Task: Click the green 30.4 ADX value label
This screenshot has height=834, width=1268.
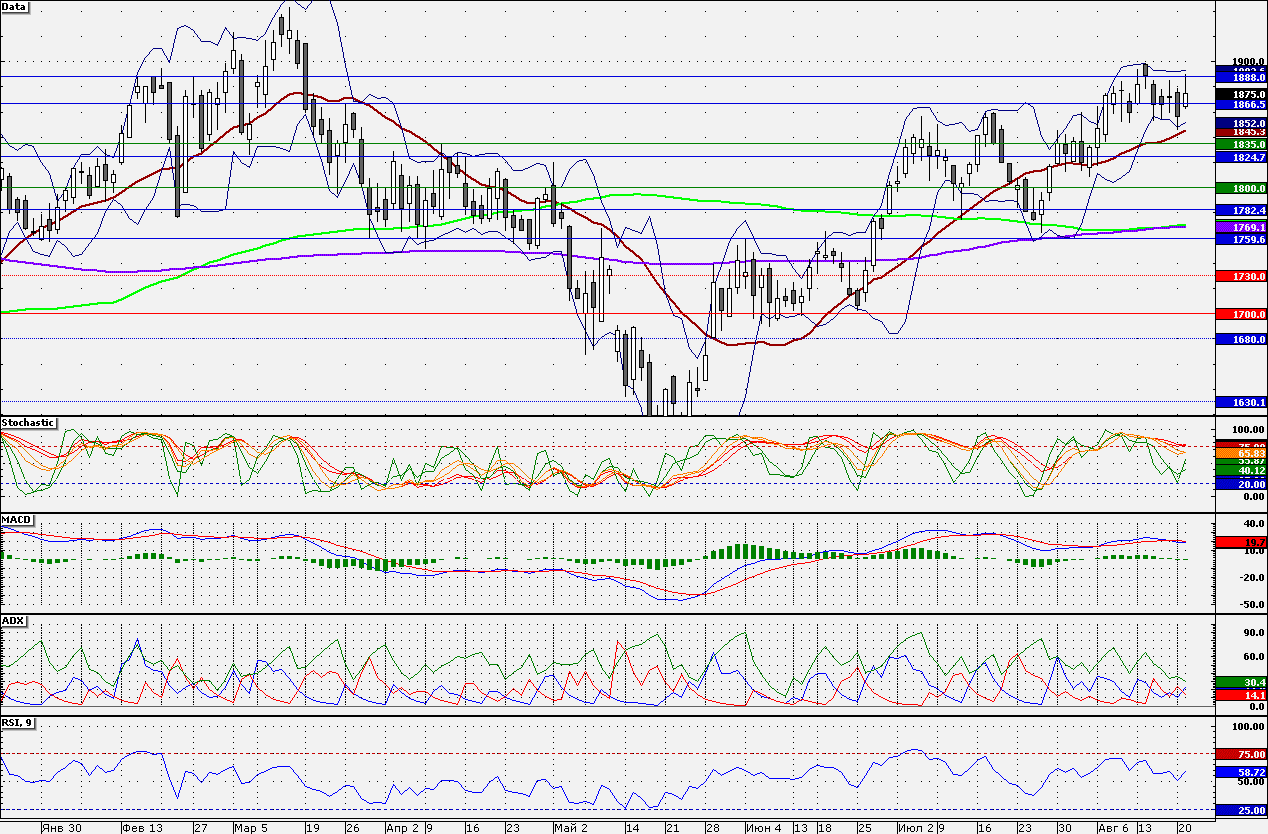Action: tap(1240, 682)
